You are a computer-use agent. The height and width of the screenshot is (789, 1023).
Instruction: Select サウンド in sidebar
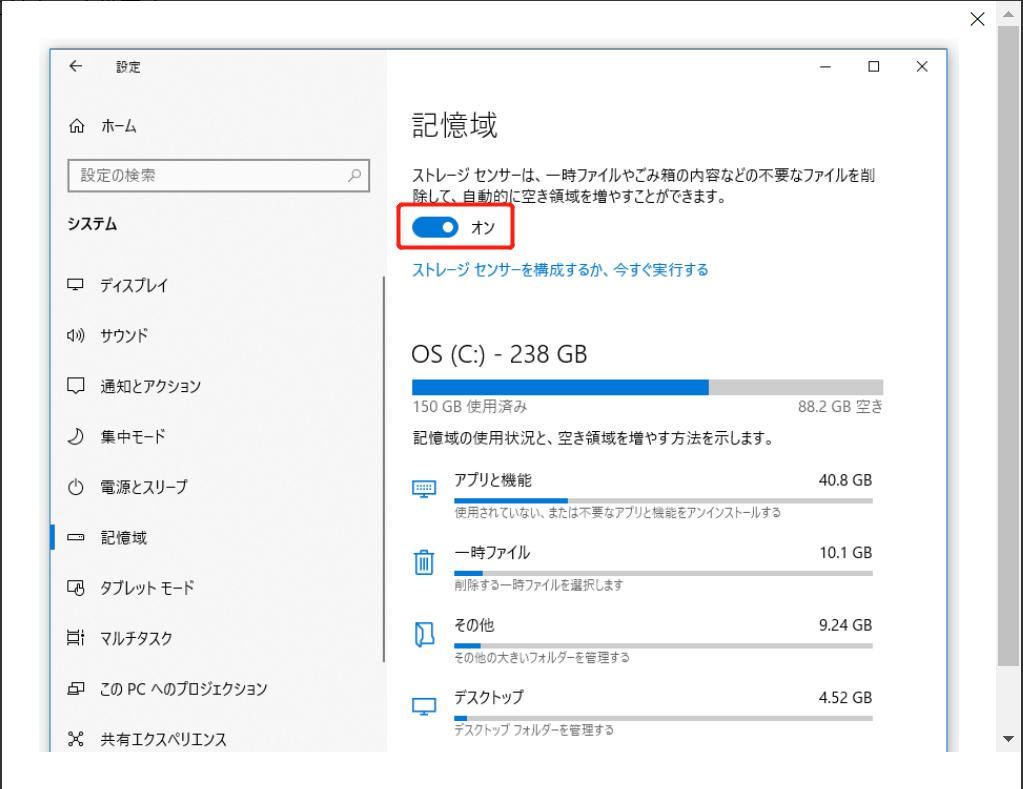click(124, 335)
